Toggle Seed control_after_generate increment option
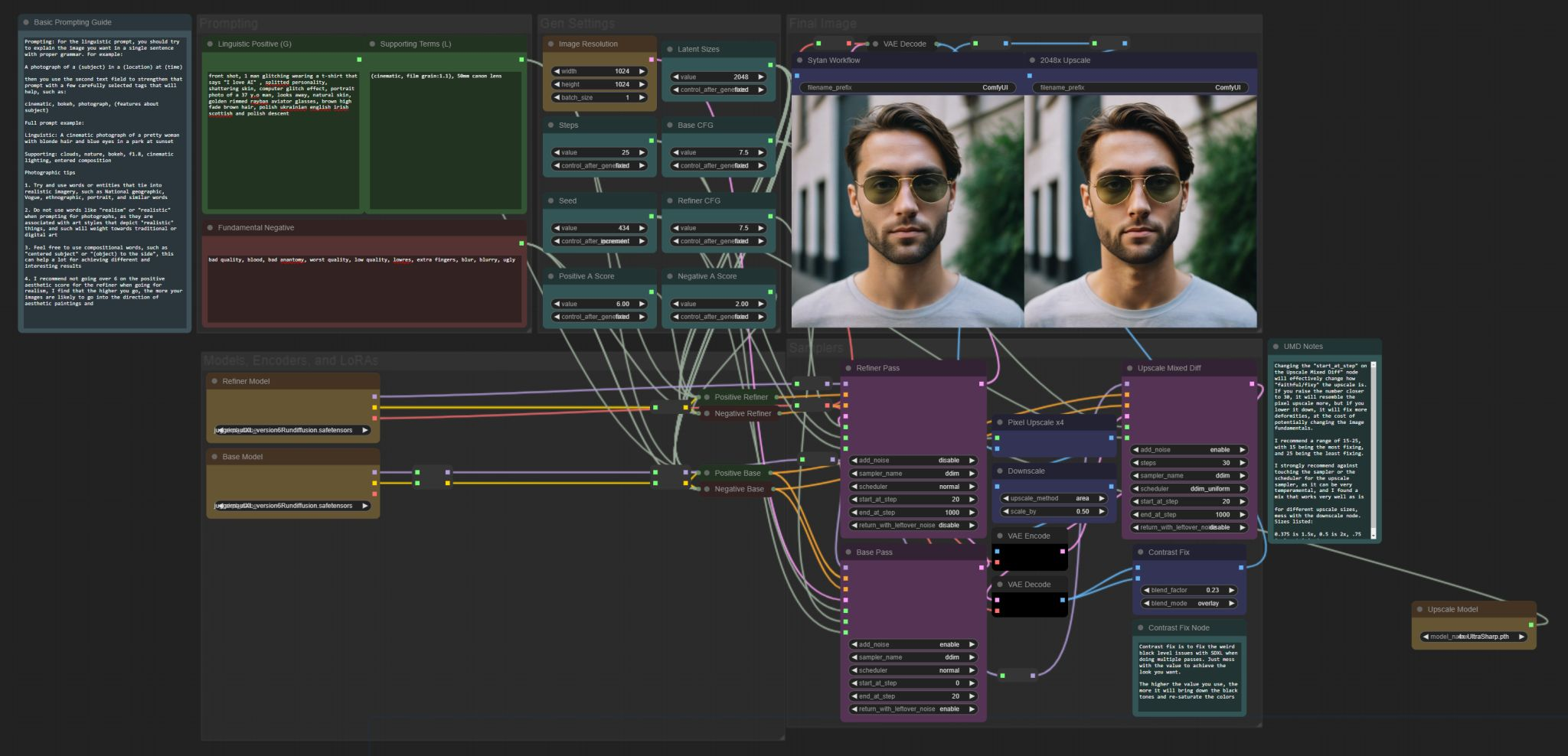Image resolution: width=1568 pixels, height=756 pixels. [x=600, y=242]
